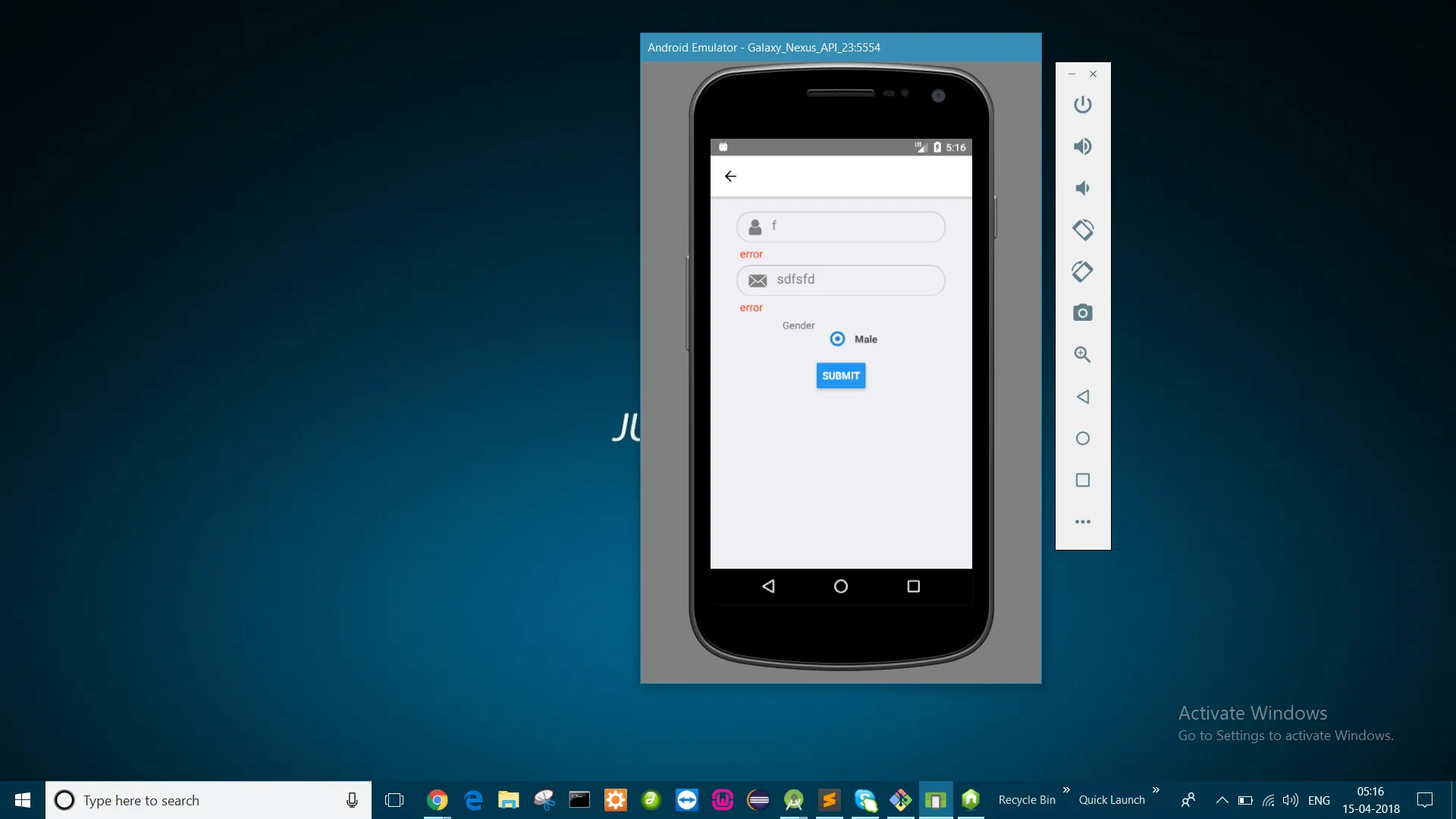Click the sidebar home circle icon

pyautogui.click(x=1082, y=438)
